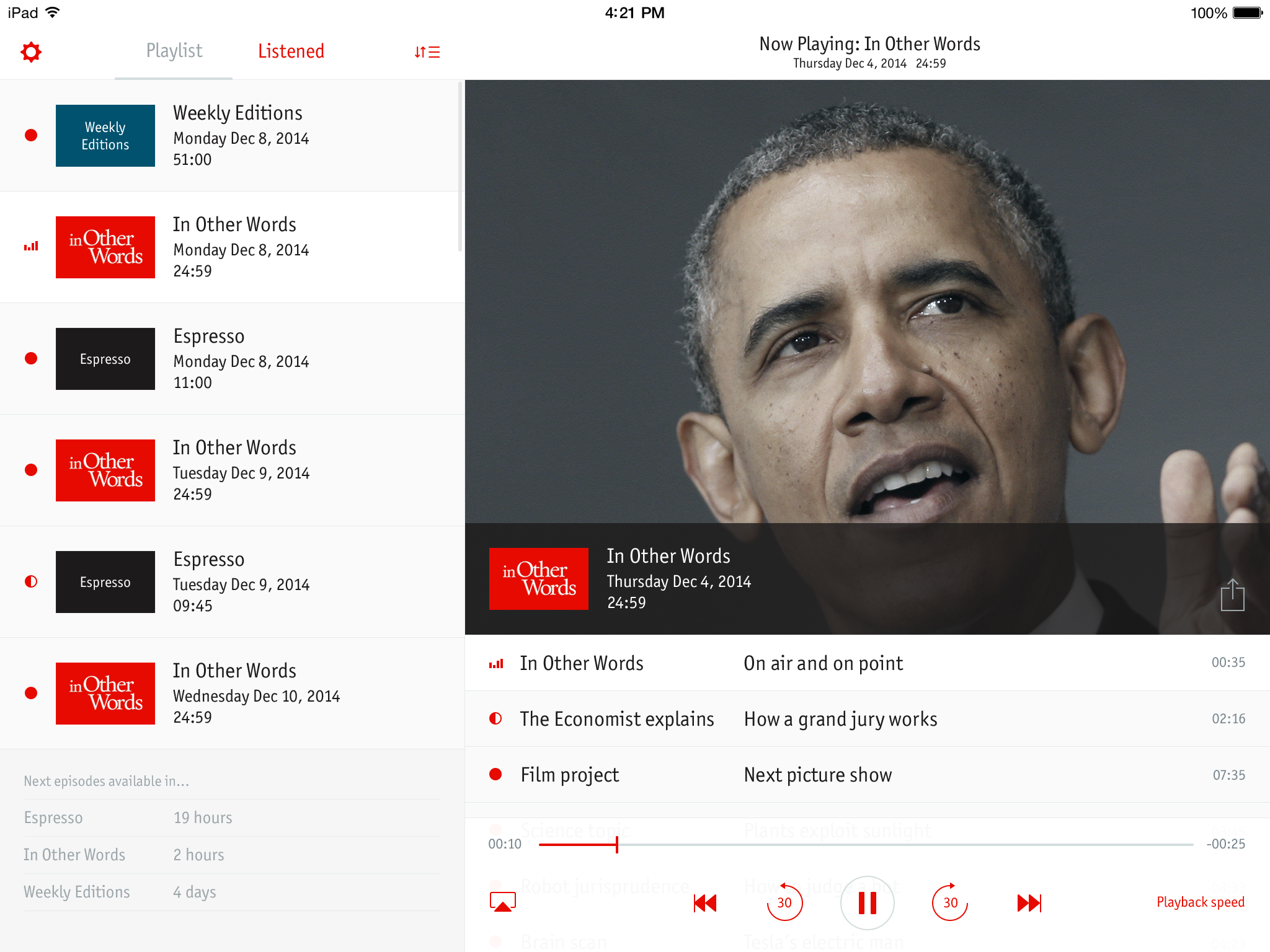1270x952 pixels.
Task: Tap the battery indicator in status bar
Action: 1248,12
